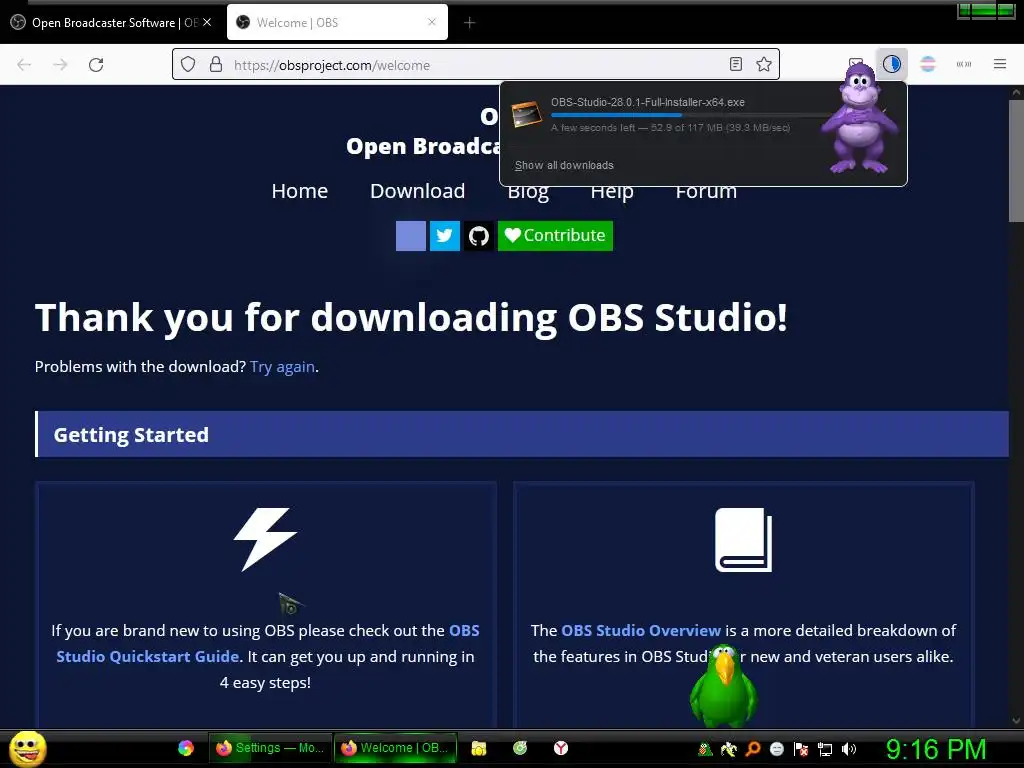Open the Blog nav link

pos(528,193)
